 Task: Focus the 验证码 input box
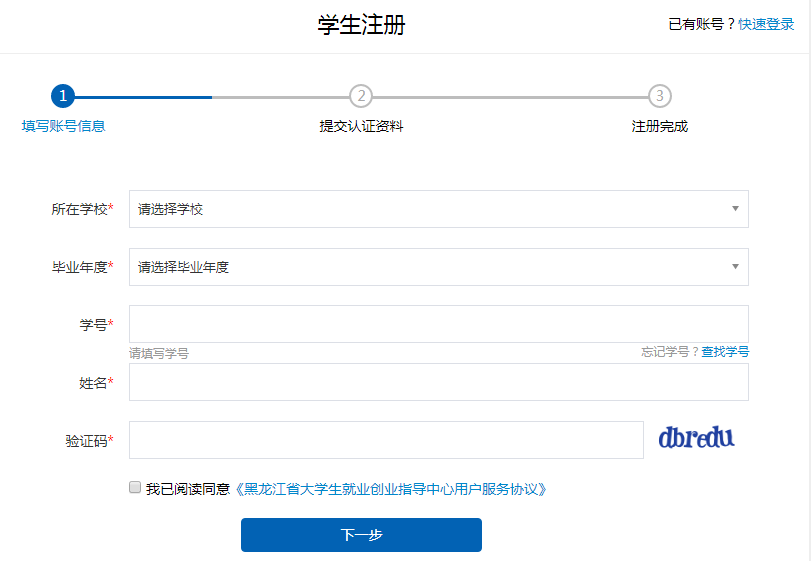coord(386,440)
